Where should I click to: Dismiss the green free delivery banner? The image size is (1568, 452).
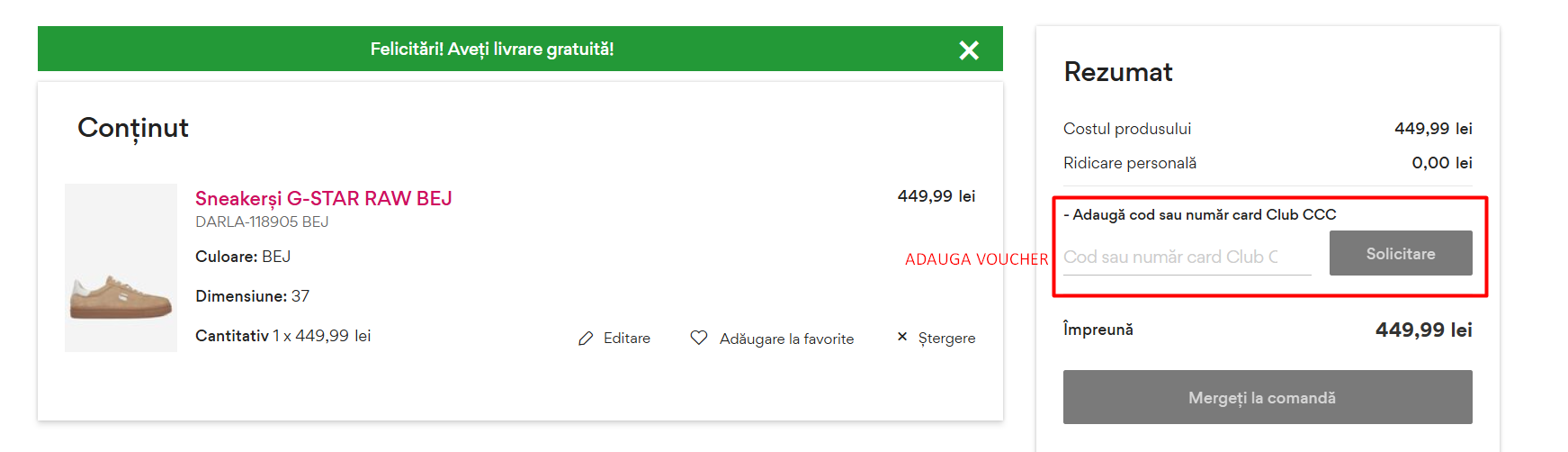pyautogui.click(x=968, y=50)
